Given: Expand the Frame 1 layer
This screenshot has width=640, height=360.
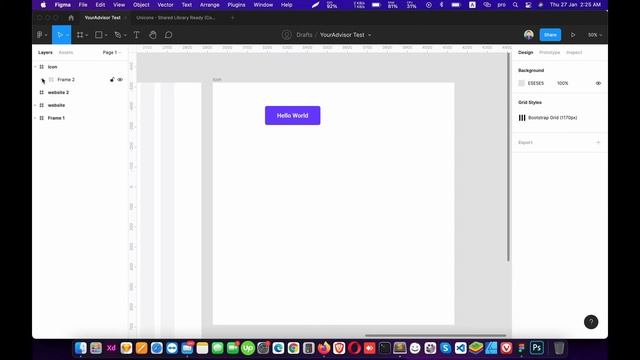Looking at the screenshot, I should (35, 118).
